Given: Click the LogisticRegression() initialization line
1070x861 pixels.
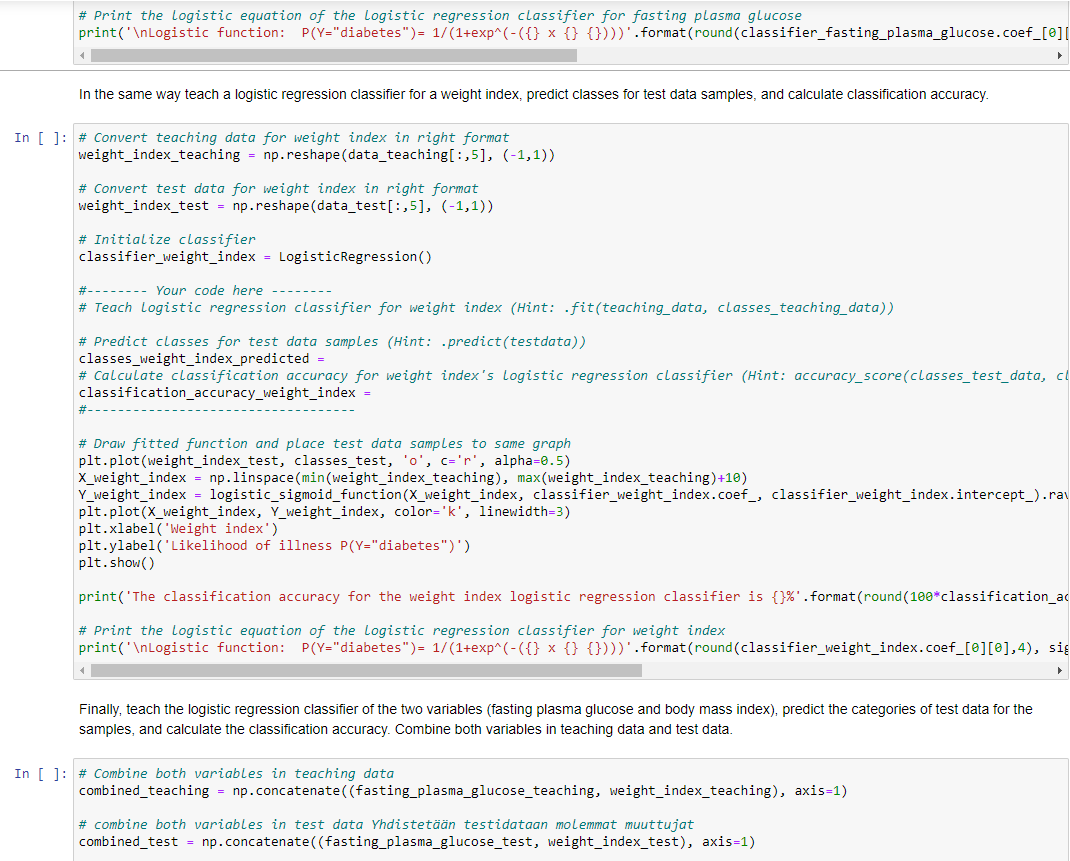Looking at the screenshot, I should coord(255,256).
